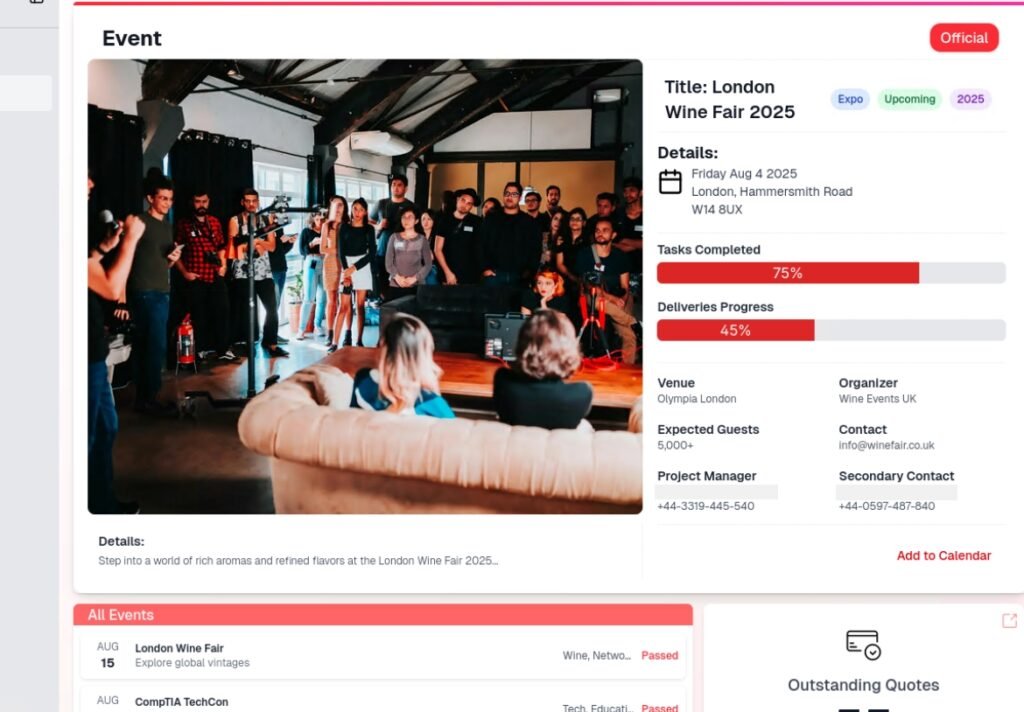The width and height of the screenshot is (1024, 712).
Task: Click the info@winefair.co.uk contact email
Action: 886,445
